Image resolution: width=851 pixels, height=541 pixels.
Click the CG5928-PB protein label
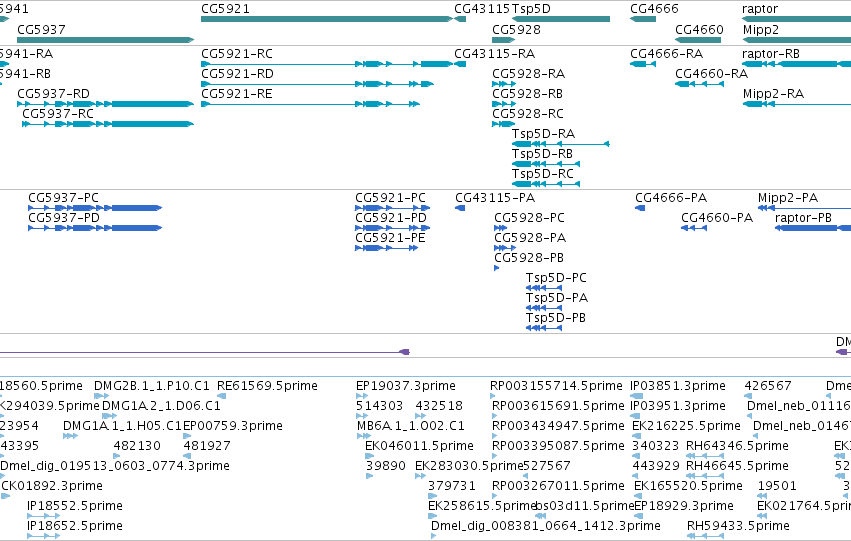pos(529,258)
